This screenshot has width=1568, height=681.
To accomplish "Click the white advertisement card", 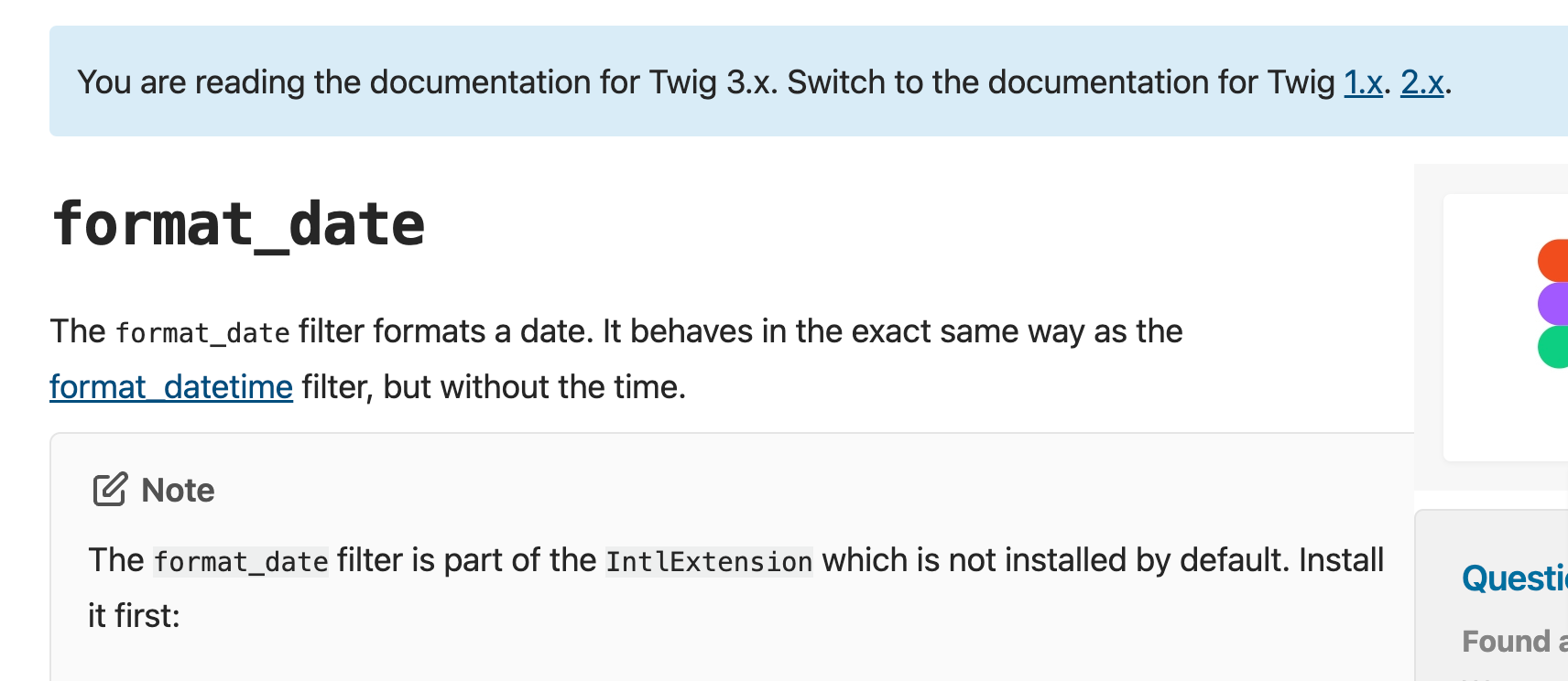I will 1506,328.
